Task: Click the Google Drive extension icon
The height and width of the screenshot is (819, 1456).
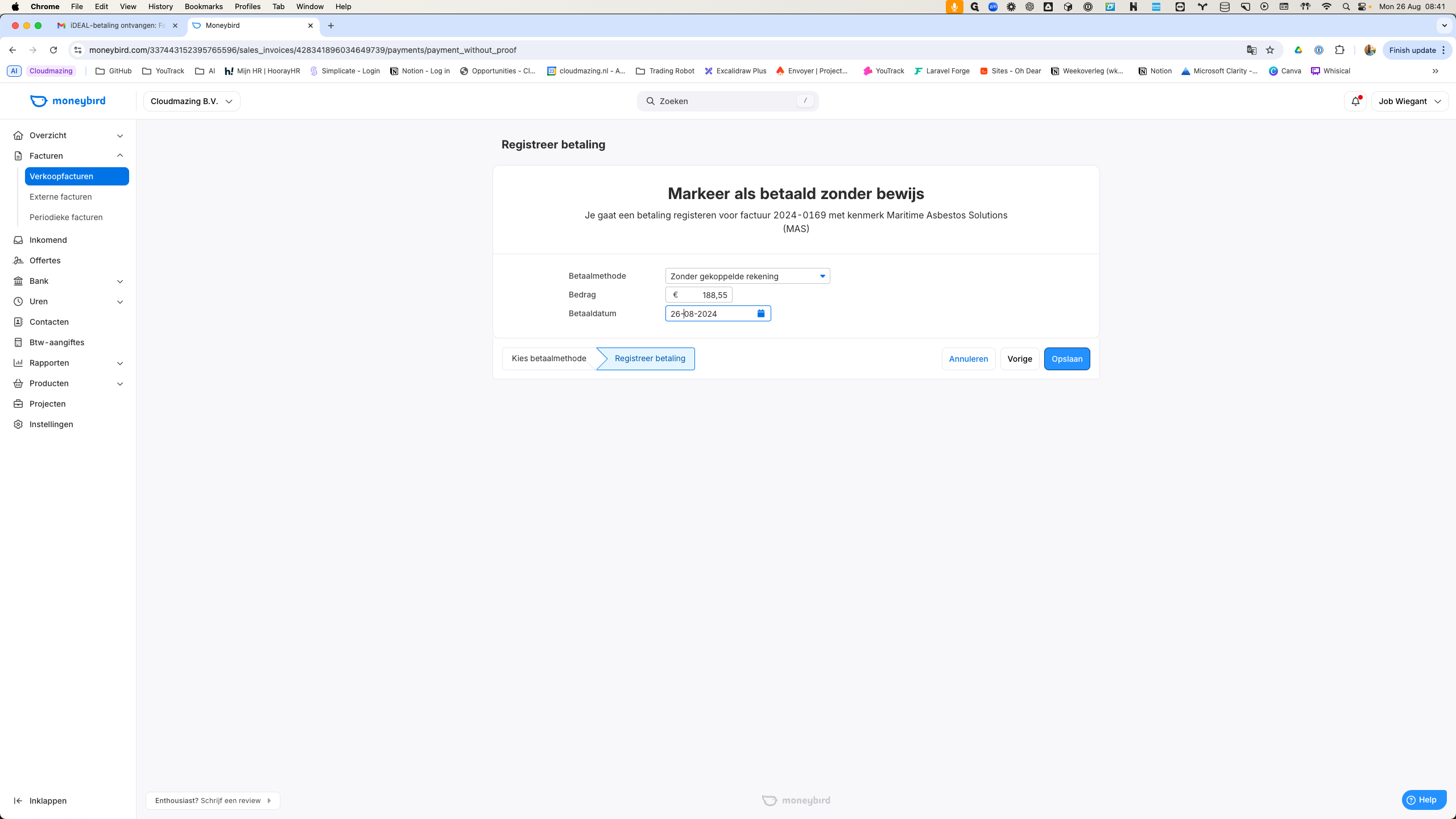Action: point(1298,50)
